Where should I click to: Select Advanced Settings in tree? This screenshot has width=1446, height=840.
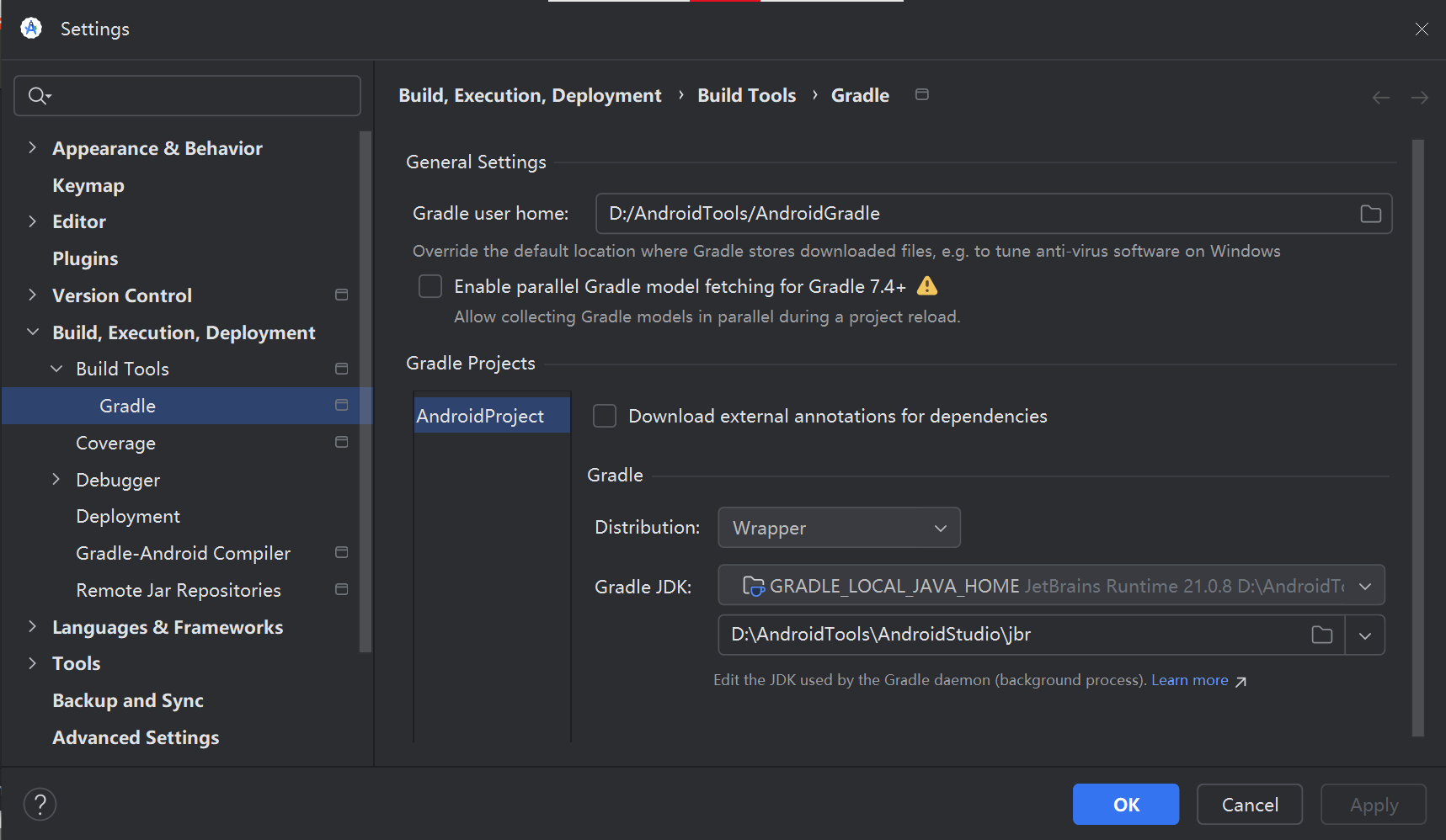(136, 737)
